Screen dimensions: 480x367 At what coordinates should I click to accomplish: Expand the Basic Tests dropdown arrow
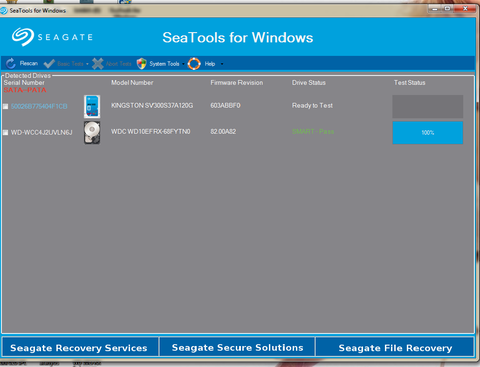click(x=87, y=64)
